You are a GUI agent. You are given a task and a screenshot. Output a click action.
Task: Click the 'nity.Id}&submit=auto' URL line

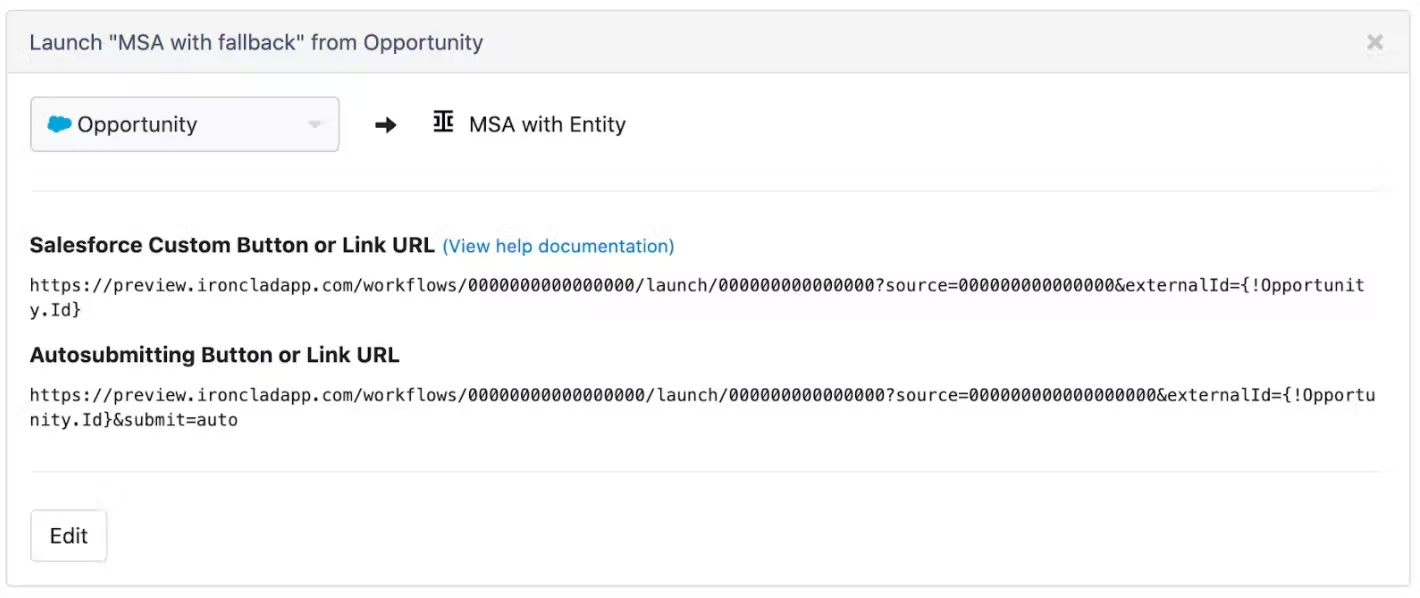[134, 420]
